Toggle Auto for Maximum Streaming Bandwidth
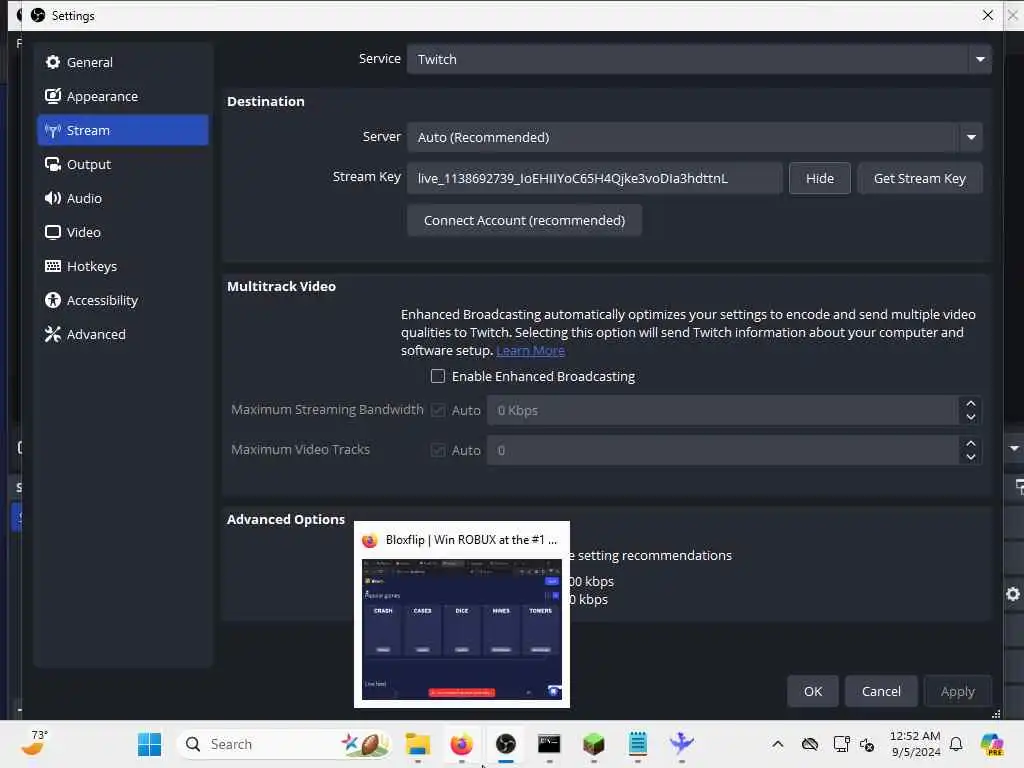The image size is (1024, 768). (x=438, y=410)
